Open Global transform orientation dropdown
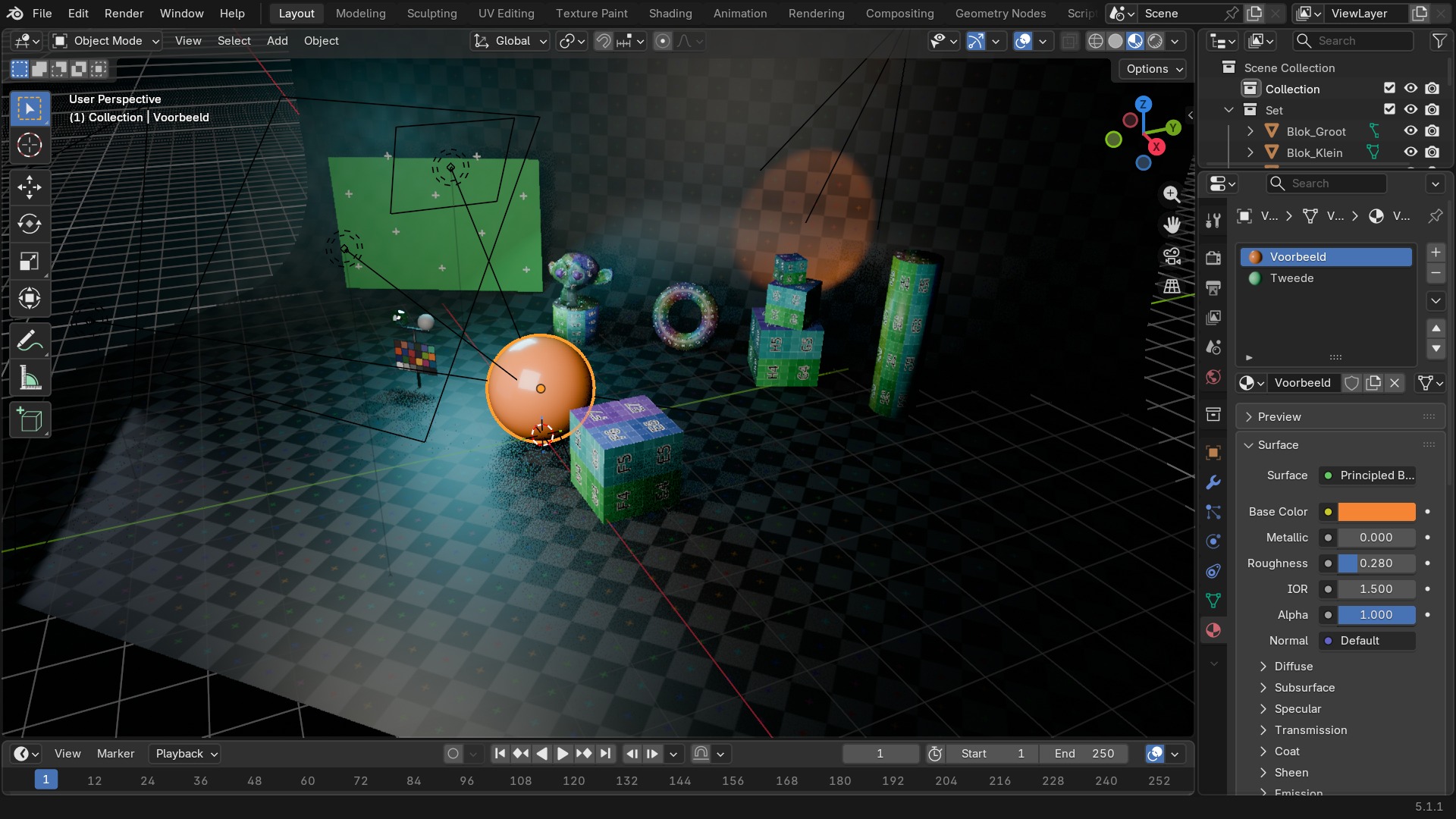Viewport: 1456px width, 819px height. coord(510,41)
